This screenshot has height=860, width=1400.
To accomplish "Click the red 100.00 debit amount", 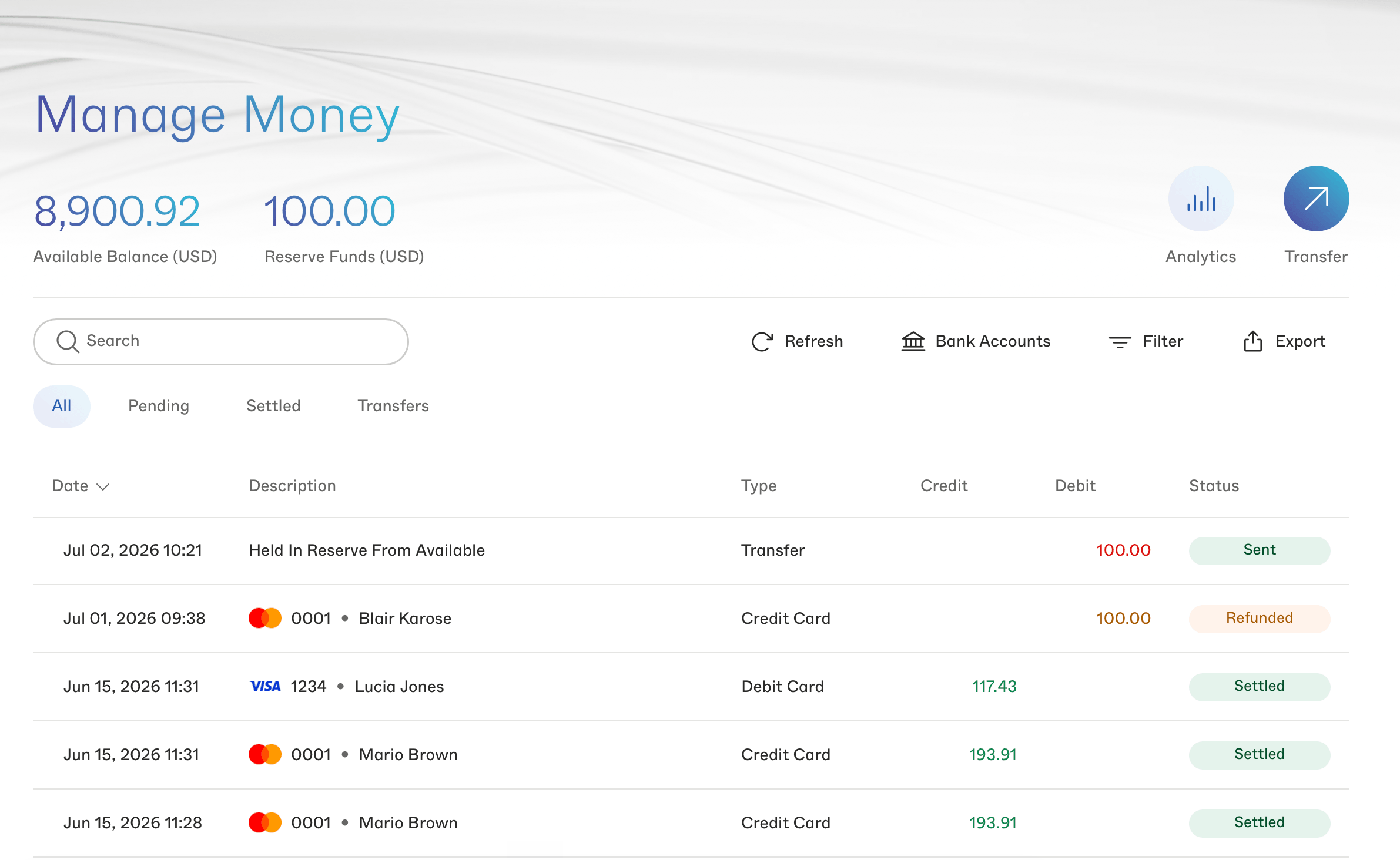I will [1123, 550].
